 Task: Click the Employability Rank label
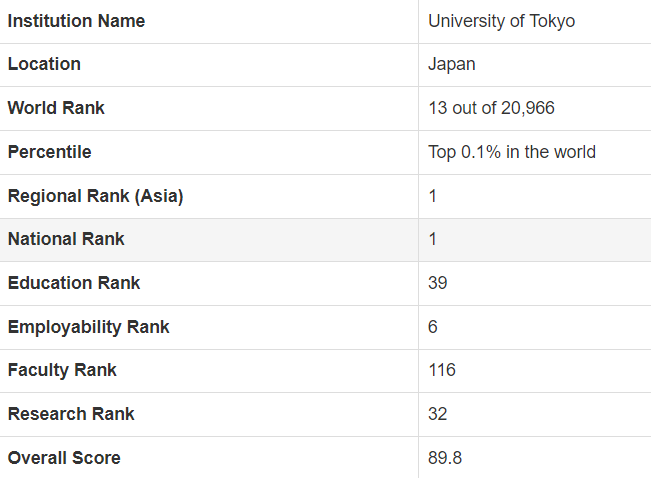point(88,328)
